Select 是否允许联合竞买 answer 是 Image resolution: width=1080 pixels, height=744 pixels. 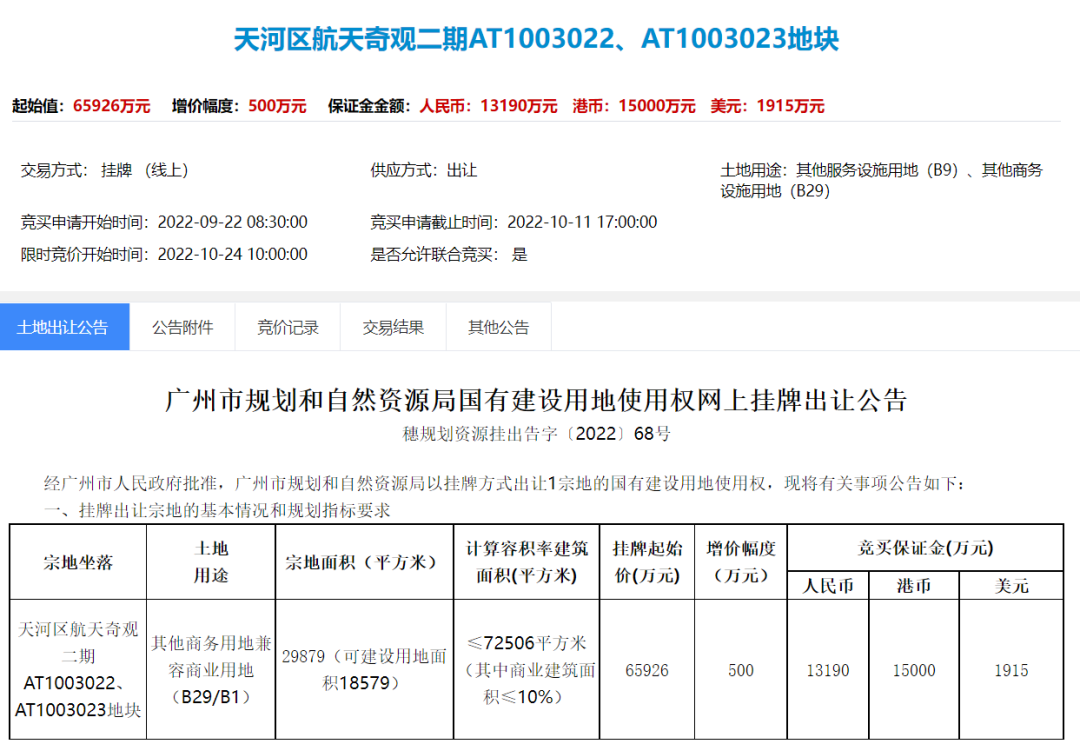tap(446, 254)
